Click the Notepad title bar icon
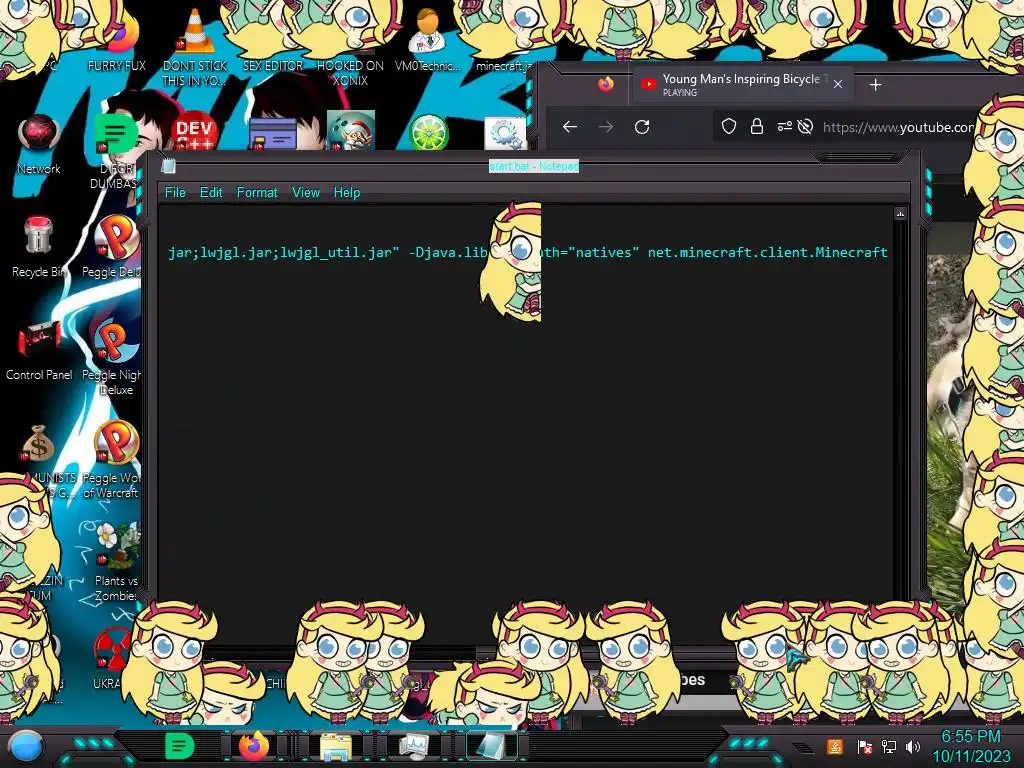 pos(168,166)
